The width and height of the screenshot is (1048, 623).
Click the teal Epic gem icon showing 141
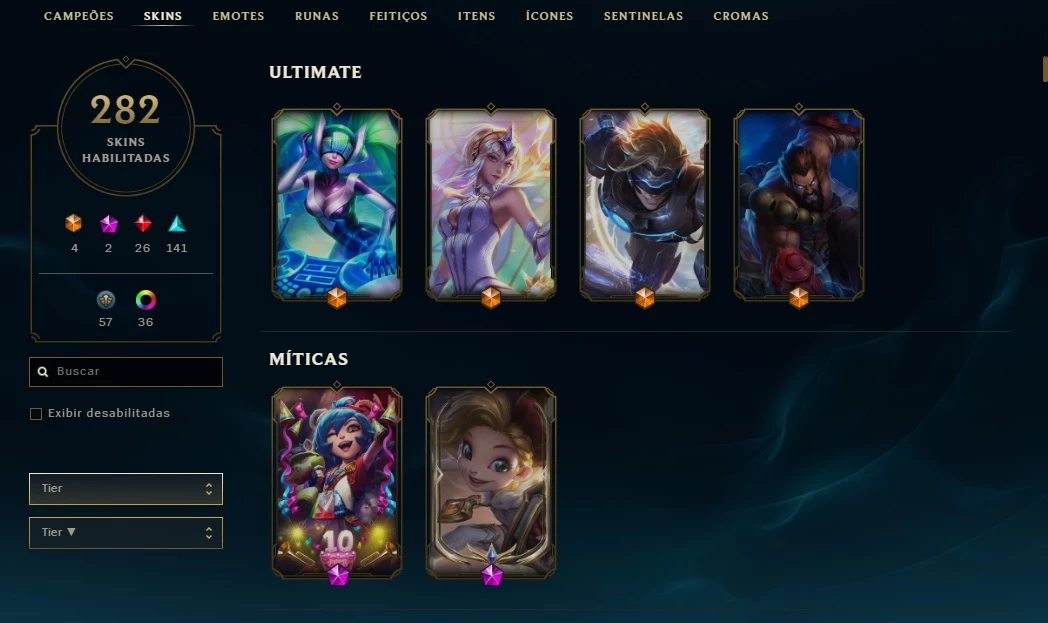click(x=176, y=223)
